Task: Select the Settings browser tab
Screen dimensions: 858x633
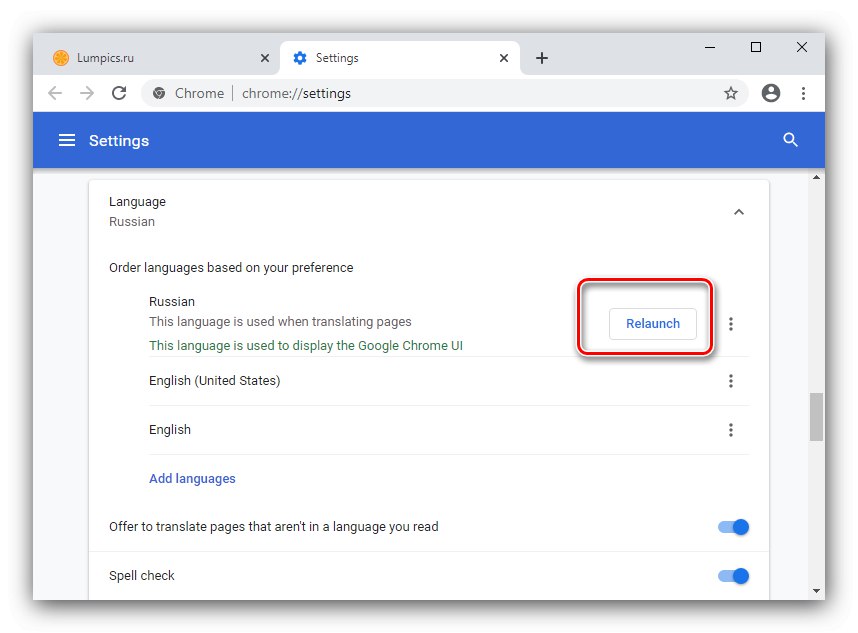Action: [x=399, y=58]
